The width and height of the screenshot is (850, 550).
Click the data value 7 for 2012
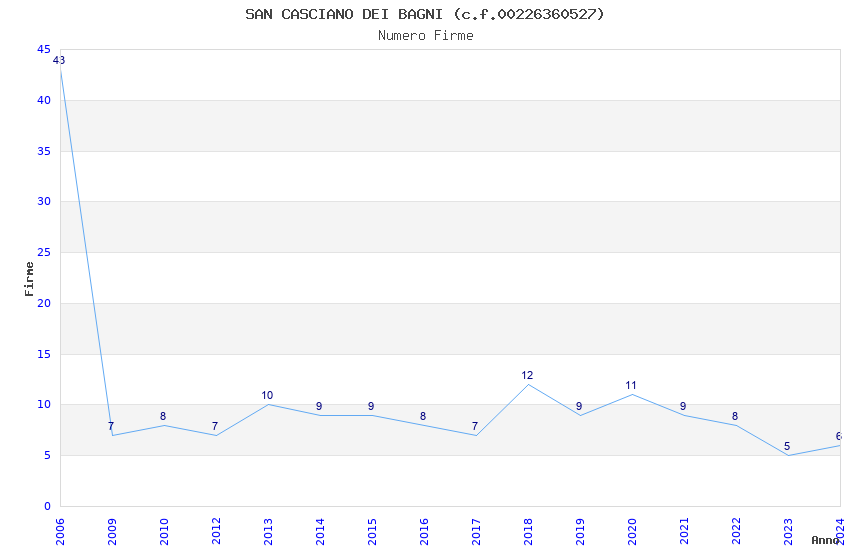pyautogui.click(x=215, y=426)
